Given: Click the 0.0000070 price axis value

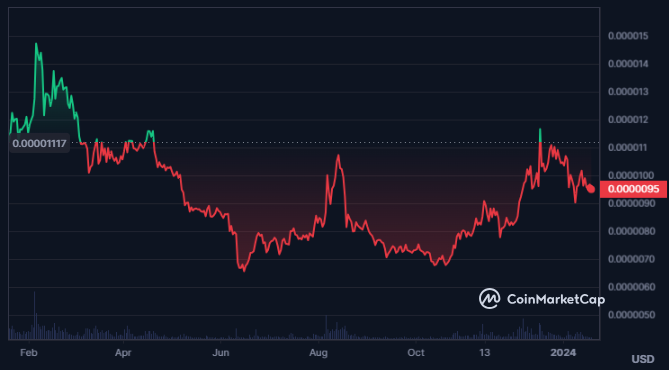Looking at the screenshot, I should [x=631, y=259].
